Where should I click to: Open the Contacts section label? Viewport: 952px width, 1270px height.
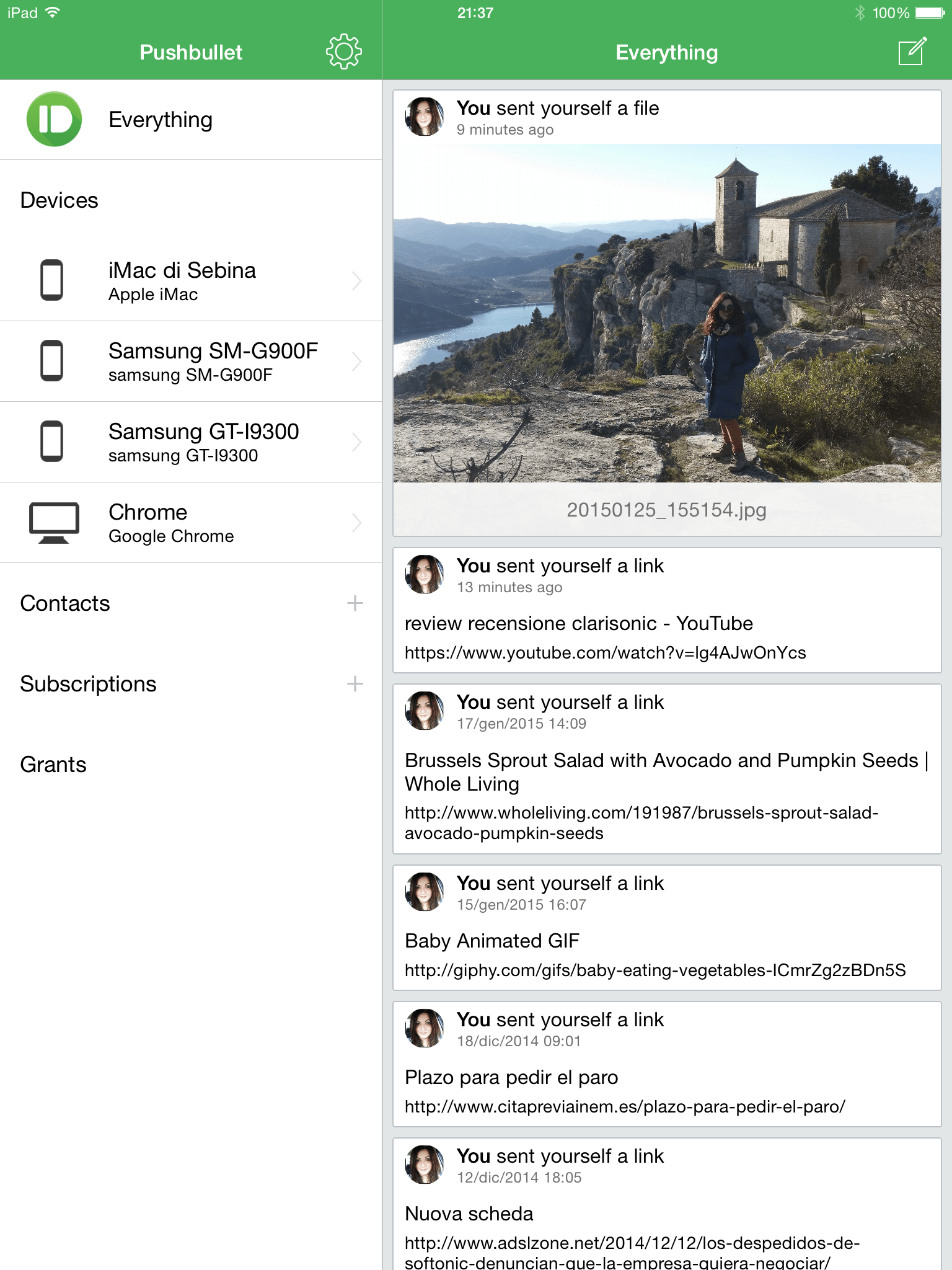pyautogui.click(x=65, y=603)
